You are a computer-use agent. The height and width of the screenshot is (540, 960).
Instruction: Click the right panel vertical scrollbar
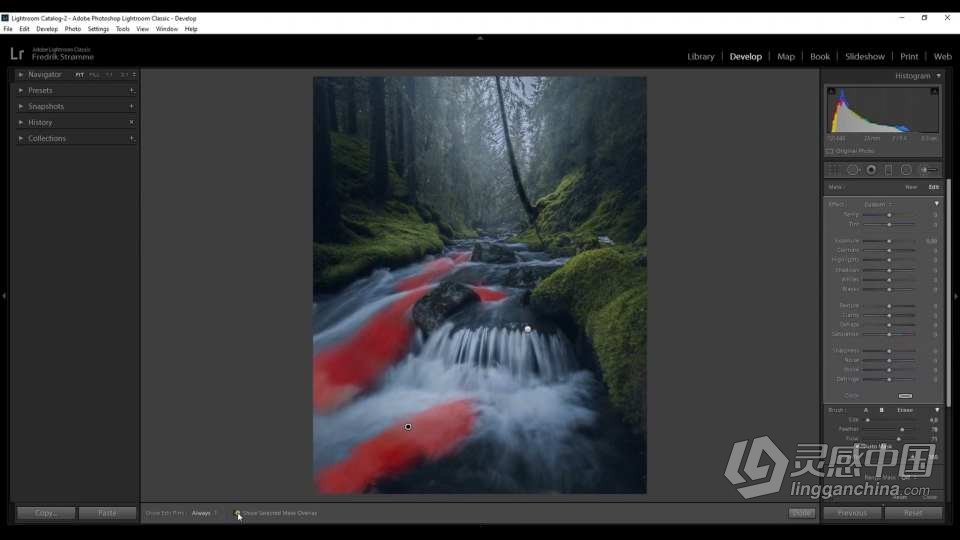point(948,294)
